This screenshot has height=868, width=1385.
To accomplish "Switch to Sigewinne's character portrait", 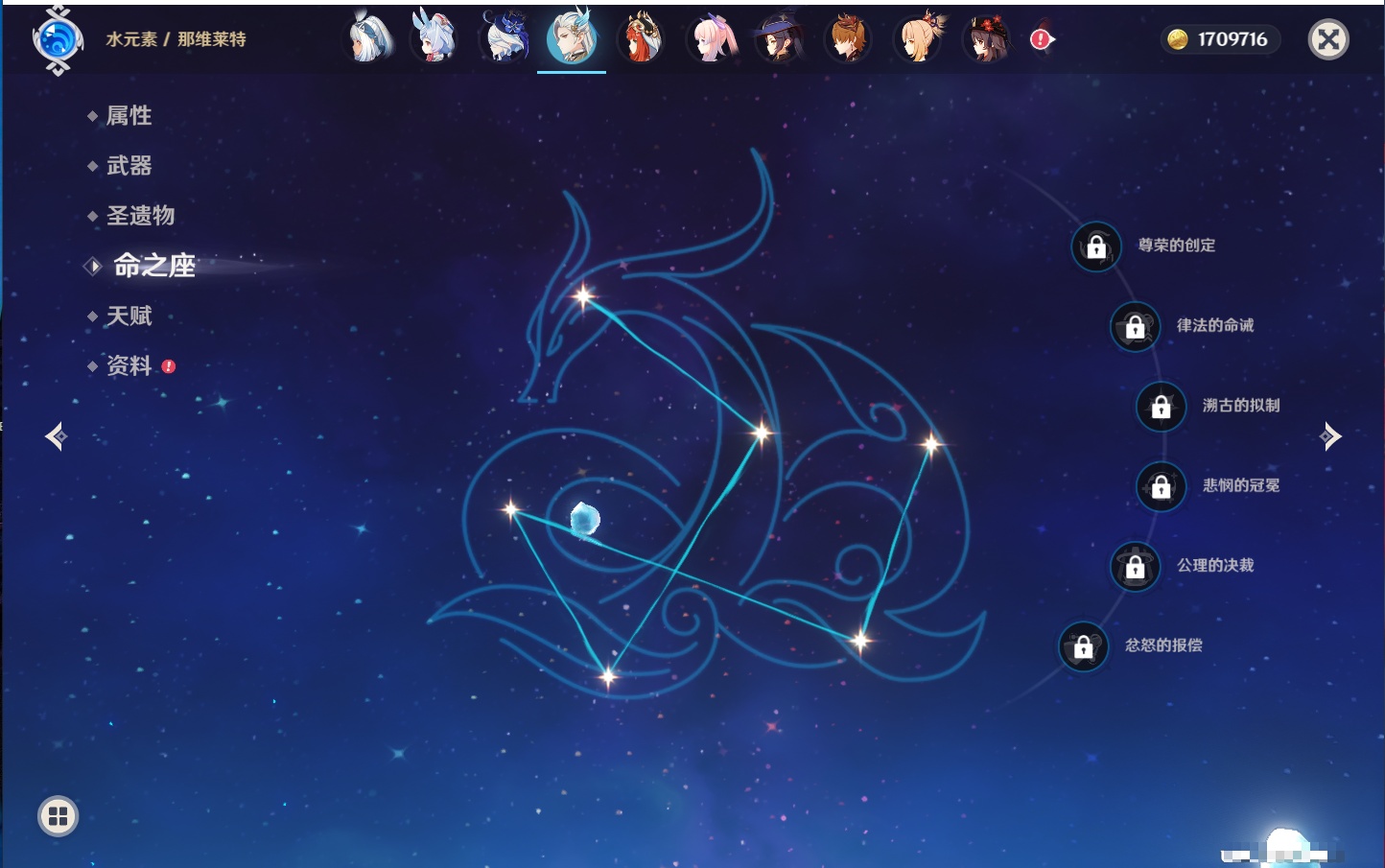I will pyautogui.click(x=434, y=39).
